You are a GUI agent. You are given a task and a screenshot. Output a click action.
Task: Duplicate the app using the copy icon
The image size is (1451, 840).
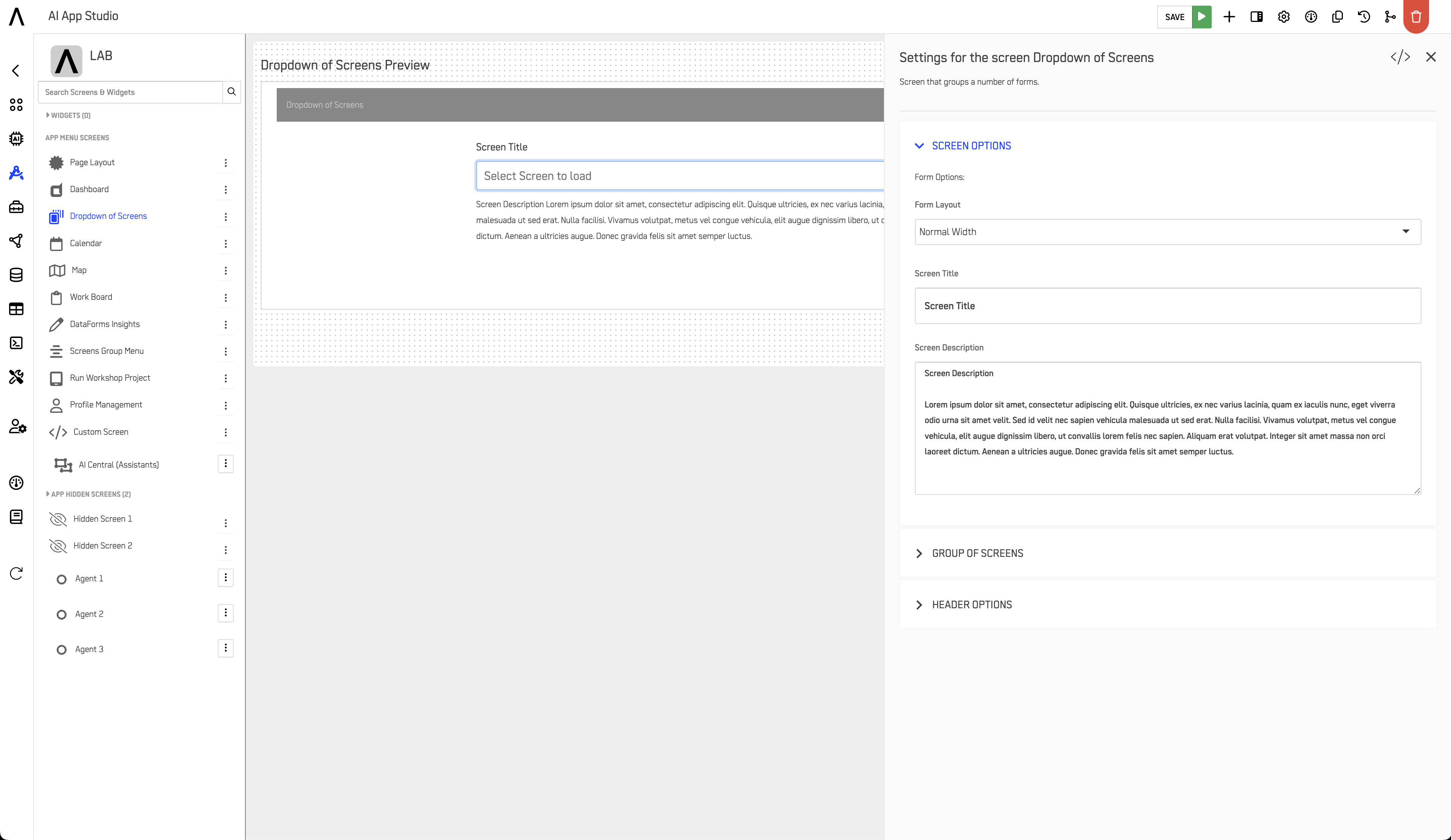(x=1337, y=16)
